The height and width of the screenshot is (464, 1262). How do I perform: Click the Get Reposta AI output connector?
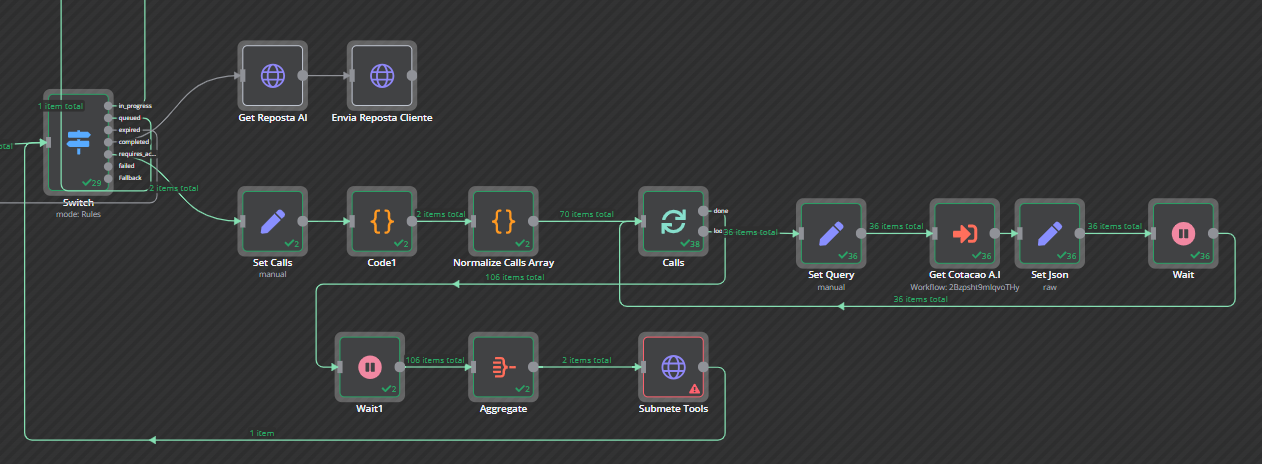click(302, 75)
